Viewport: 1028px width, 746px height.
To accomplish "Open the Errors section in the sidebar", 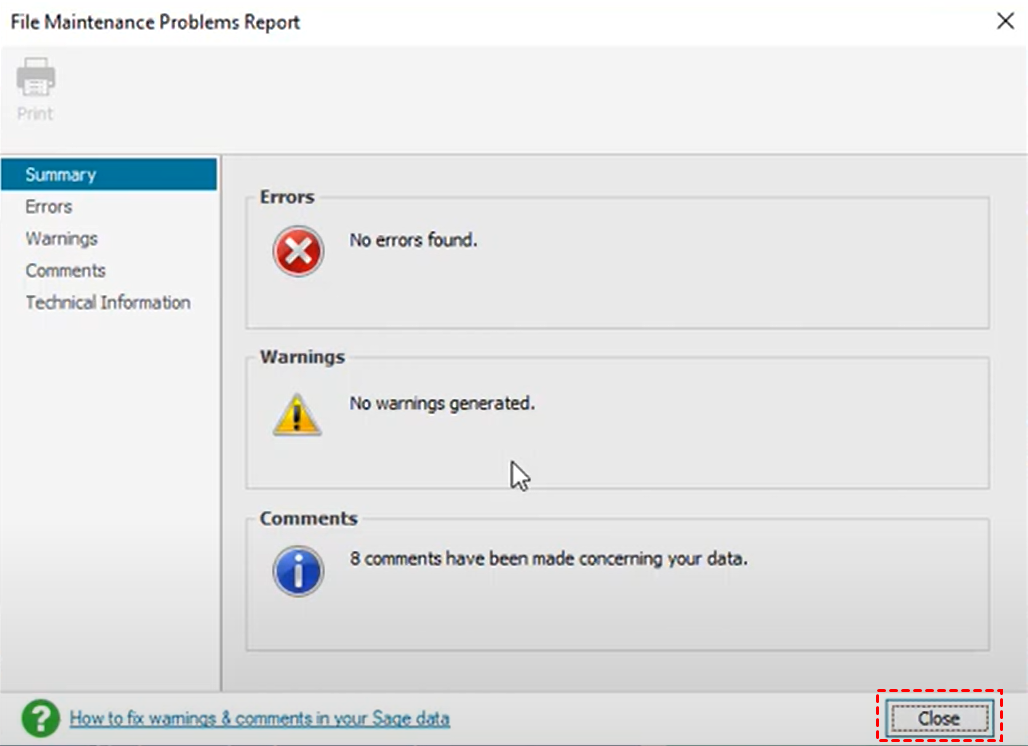I will coord(49,207).
